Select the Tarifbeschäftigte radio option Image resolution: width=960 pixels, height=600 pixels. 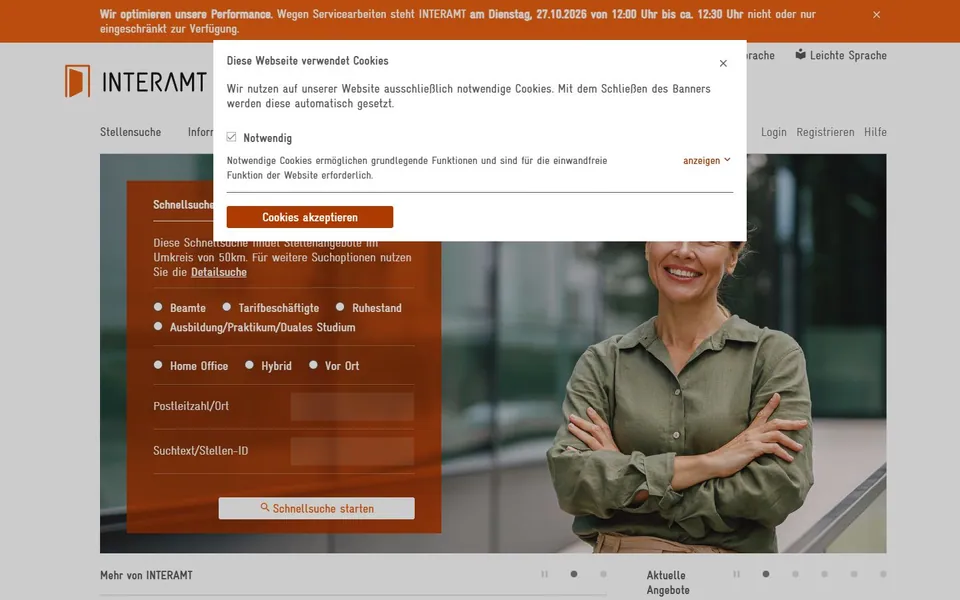(x=227, y=307)
